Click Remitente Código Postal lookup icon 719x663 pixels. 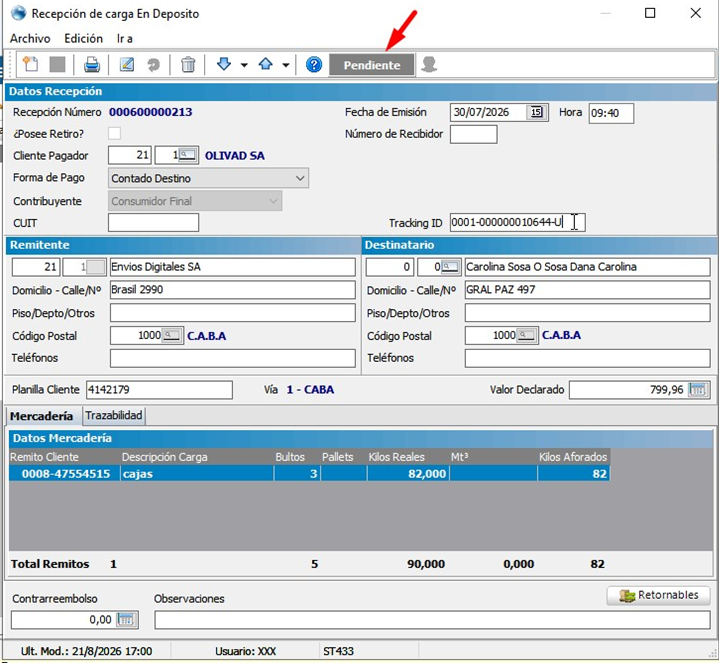pos(172,335)
